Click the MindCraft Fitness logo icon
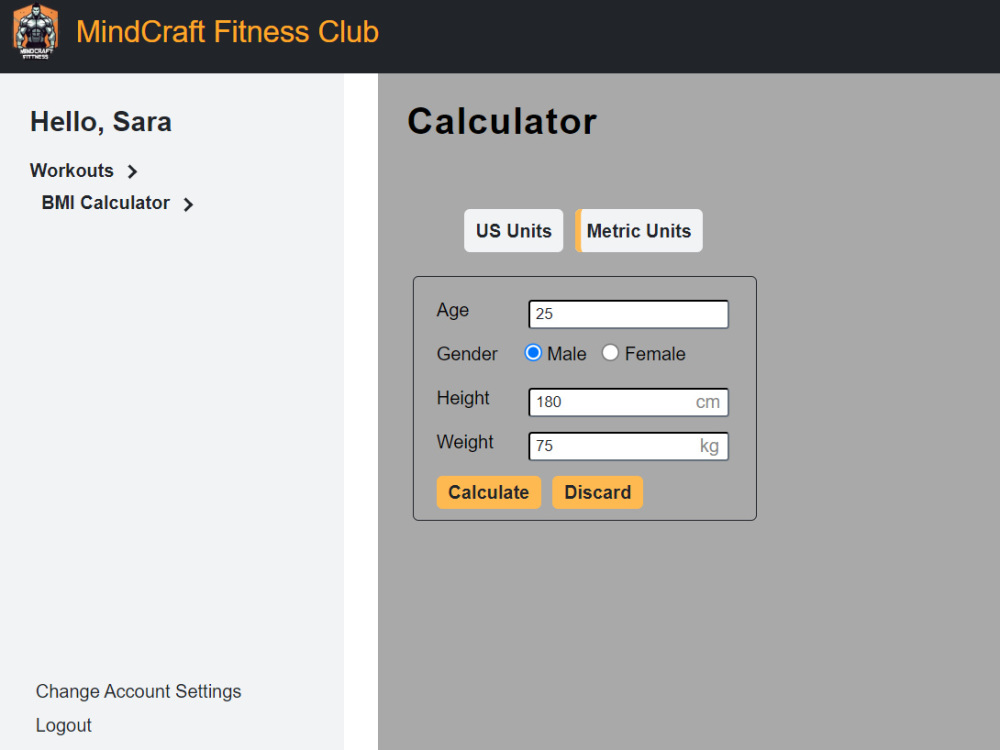1000x750 pixels. (36, 32)
